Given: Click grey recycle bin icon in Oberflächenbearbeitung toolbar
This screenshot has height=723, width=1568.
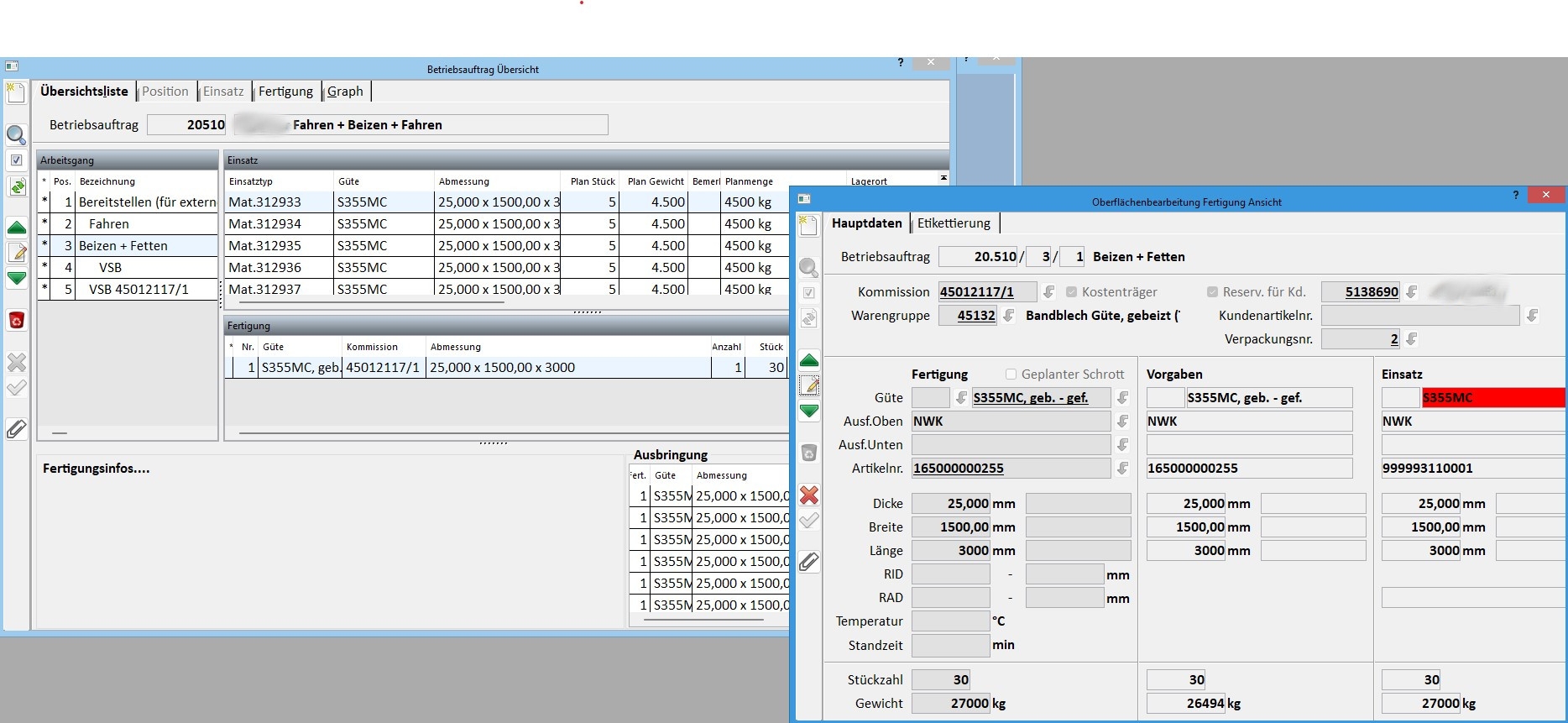Looking at the screenshot, I should pos(808,453).
